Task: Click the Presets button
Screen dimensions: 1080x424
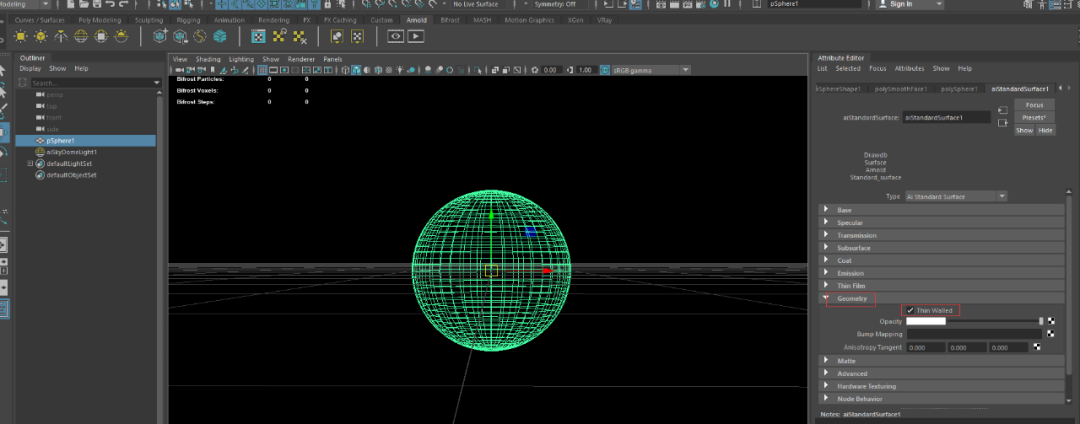Action: pos(1035,117)
